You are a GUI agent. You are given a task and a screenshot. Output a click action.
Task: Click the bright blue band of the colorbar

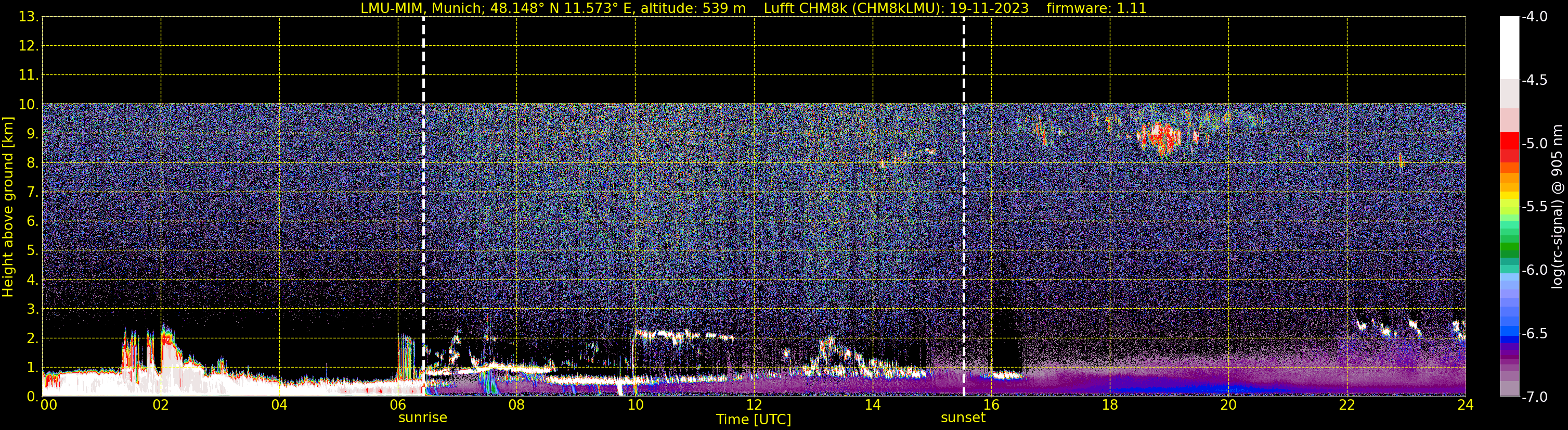[x=1510, y=331]
